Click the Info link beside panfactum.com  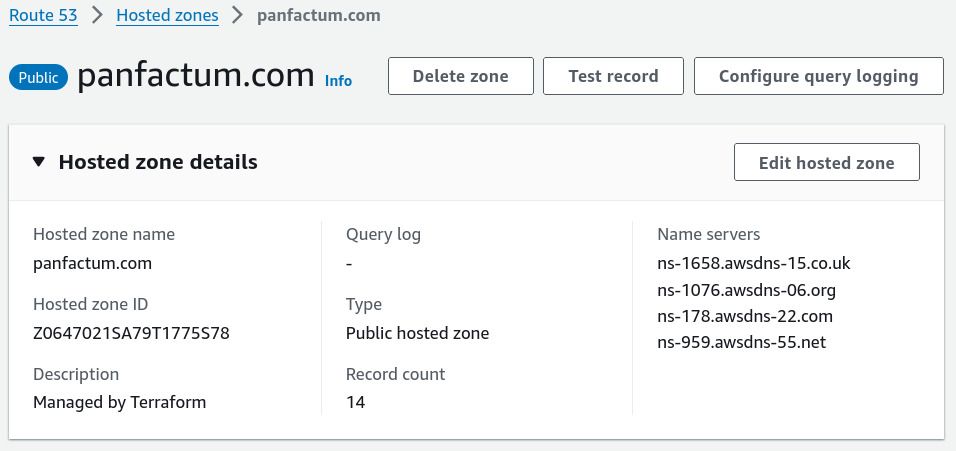tap(338, 80)
